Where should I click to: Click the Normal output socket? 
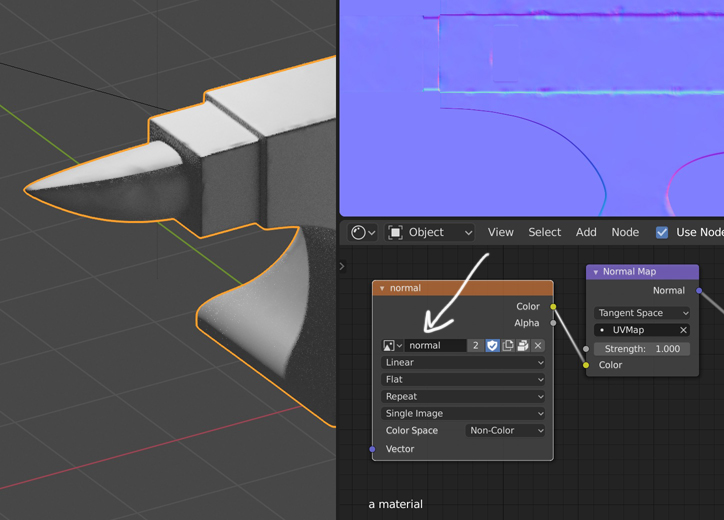click(x=699, y=290)
